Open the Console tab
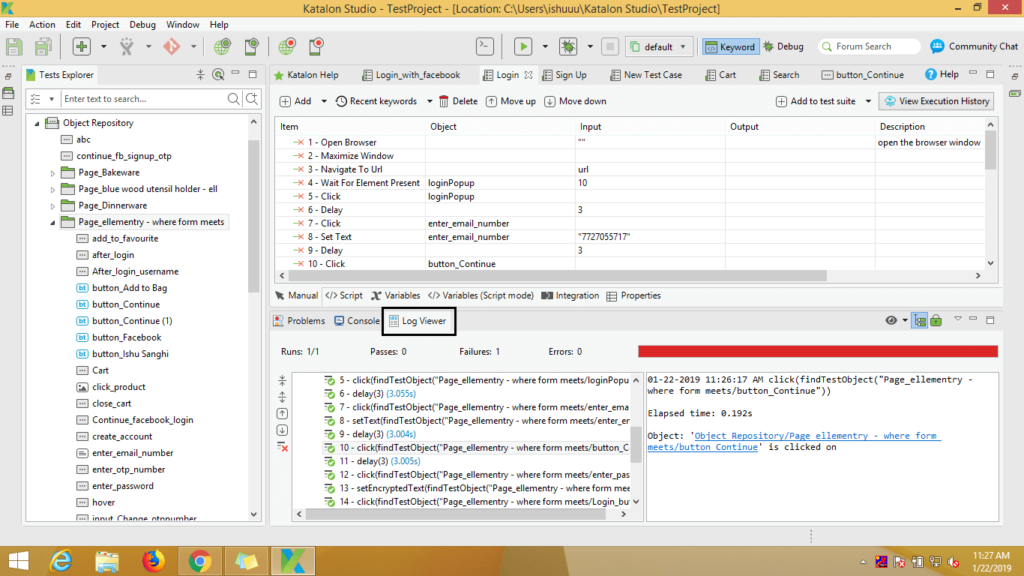The width and height of the screenshot is (1024, 576). [x=357, y=321]
